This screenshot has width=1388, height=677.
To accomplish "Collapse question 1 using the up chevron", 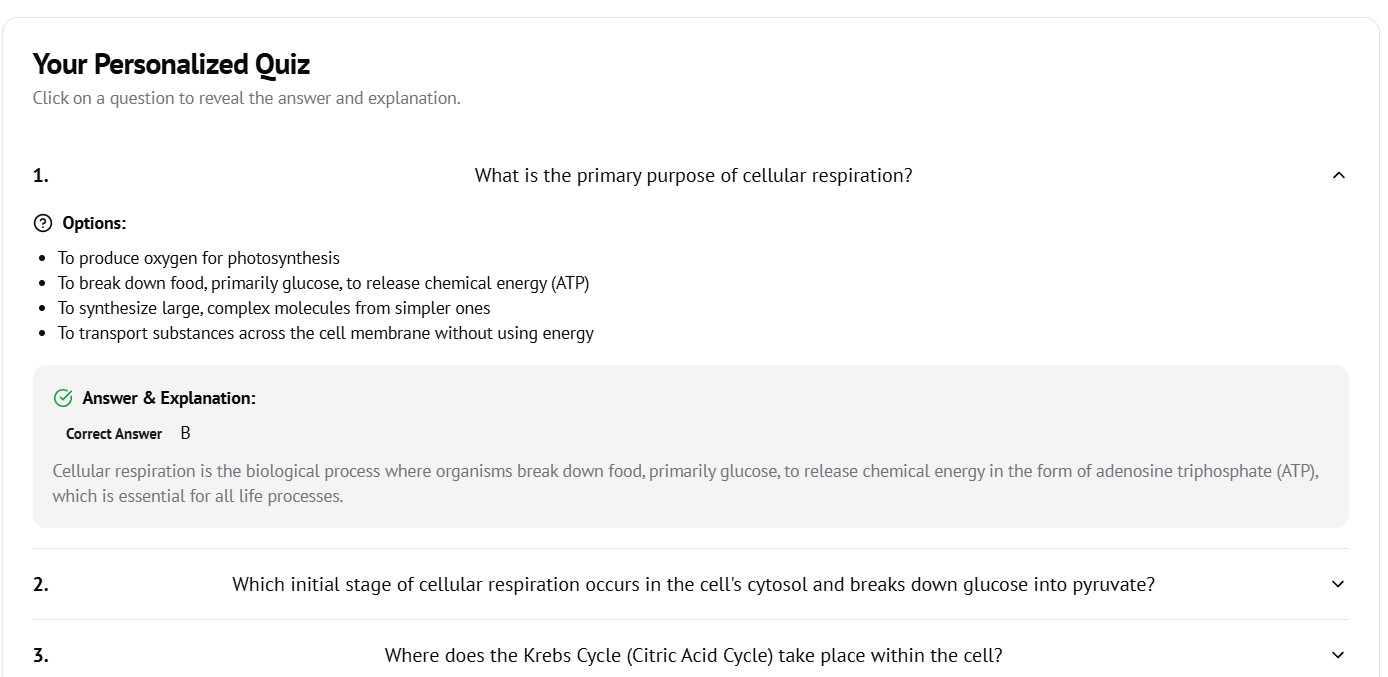I will coord(1339,176).
